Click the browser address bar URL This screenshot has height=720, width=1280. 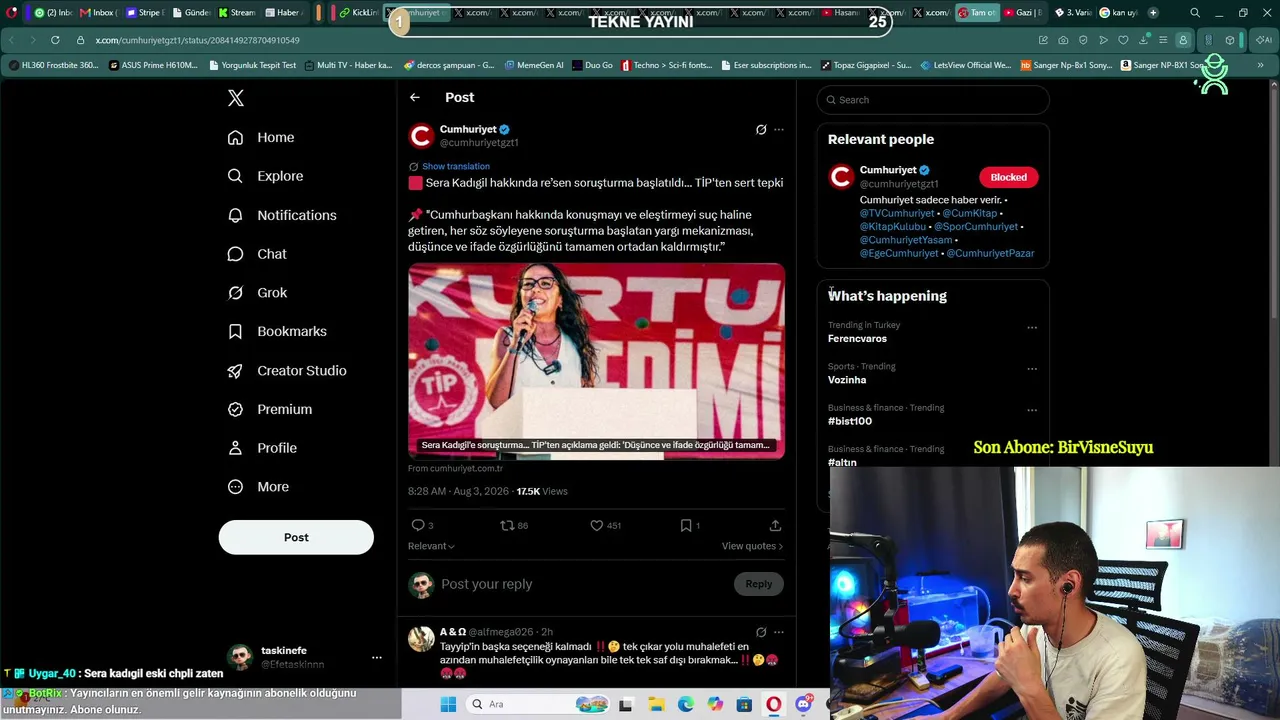[x=198, y=40]
